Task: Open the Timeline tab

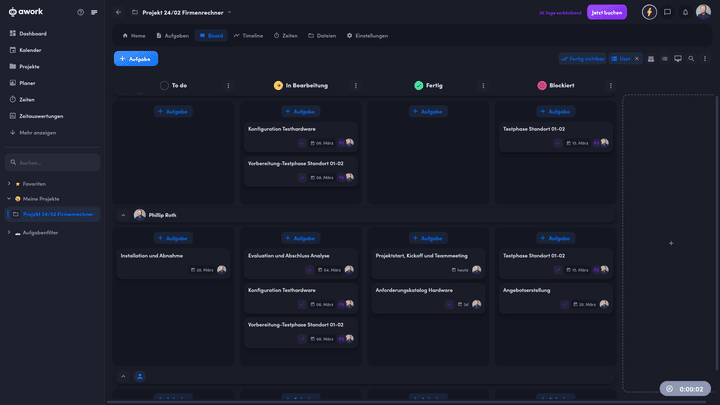Action: pyautogui.click(x=248, y=36)
